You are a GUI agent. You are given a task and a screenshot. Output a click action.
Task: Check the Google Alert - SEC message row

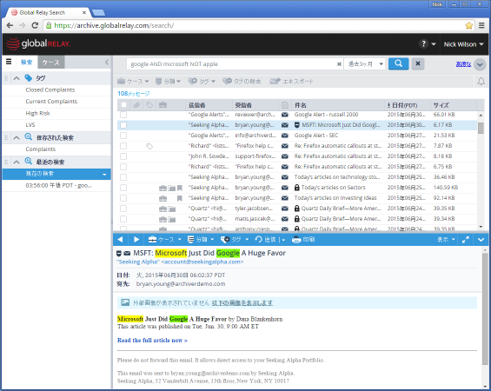coord(124,135)
